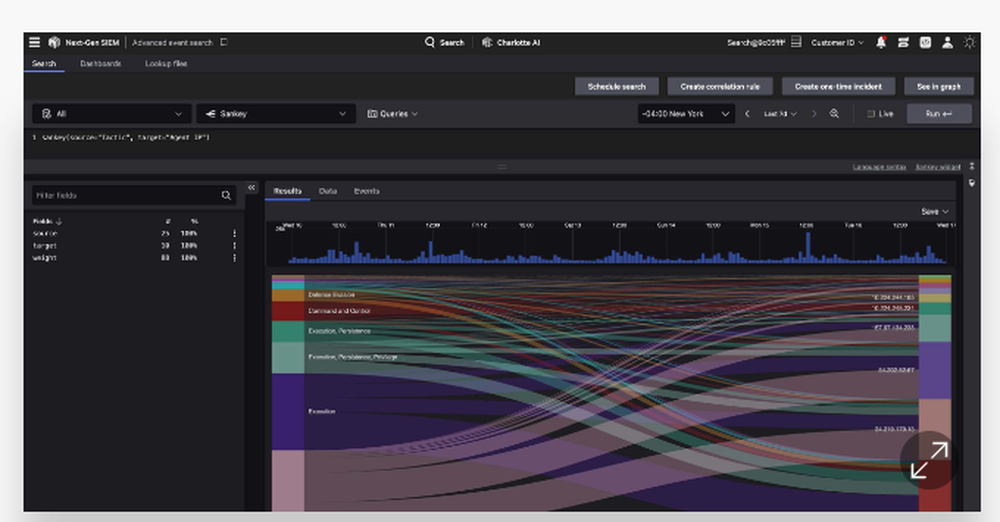Open the Language syntax link
Viewport: 1000px width, 522px height.
point(879,167)
